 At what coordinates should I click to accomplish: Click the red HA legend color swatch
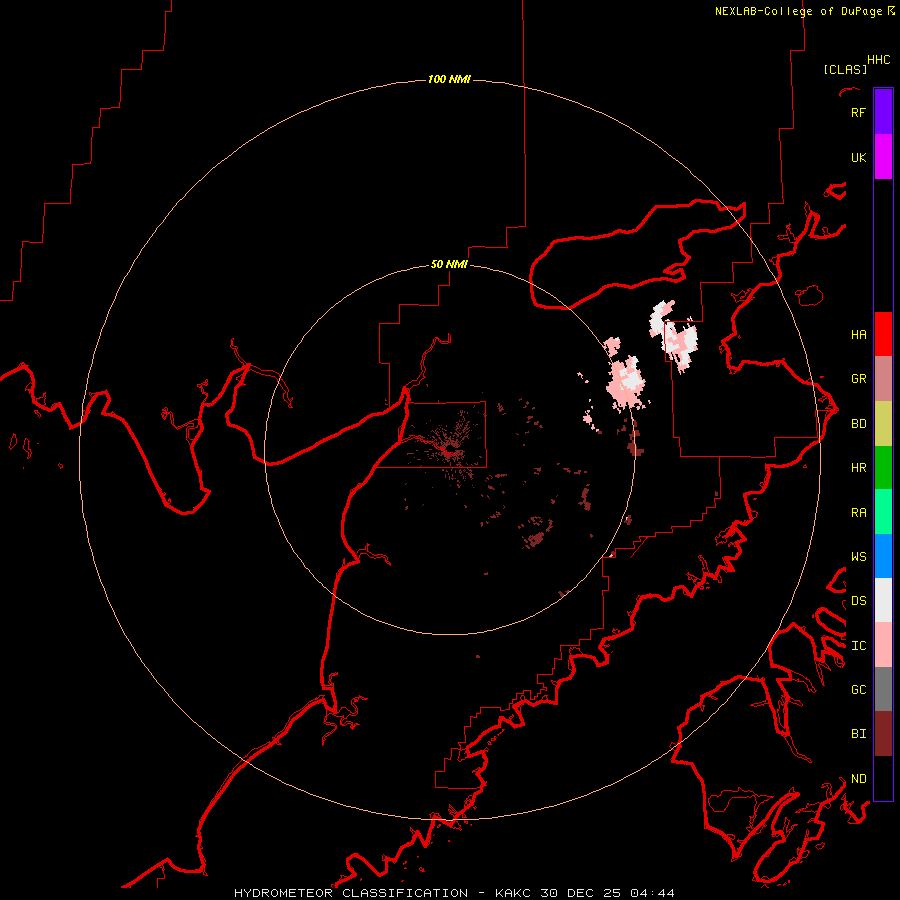click(883, 334)
